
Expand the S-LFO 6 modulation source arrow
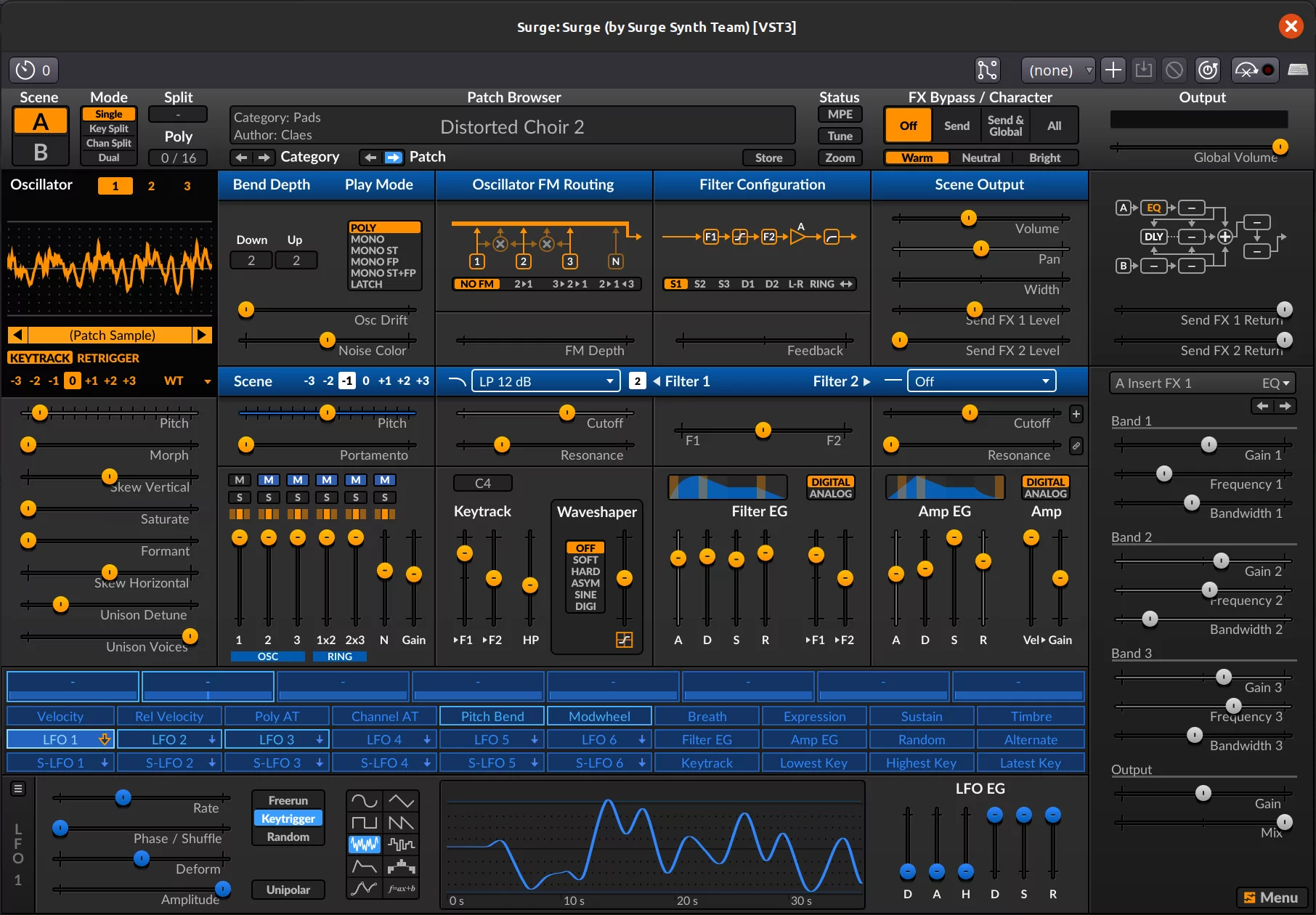[642, 762]
